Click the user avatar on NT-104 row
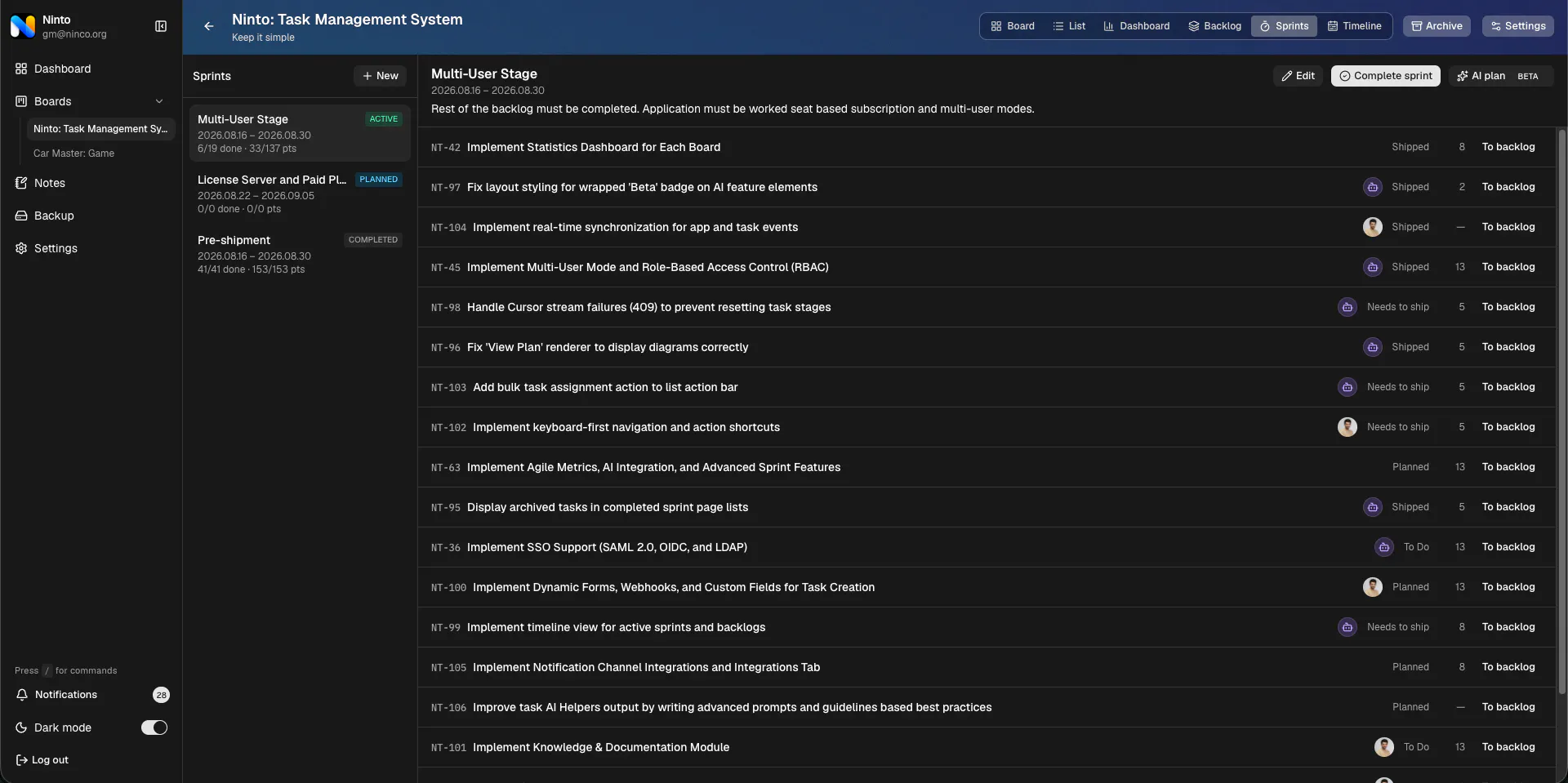Image resolution: width=1568 pixels, height=783 pixels. pos(1373,227)
